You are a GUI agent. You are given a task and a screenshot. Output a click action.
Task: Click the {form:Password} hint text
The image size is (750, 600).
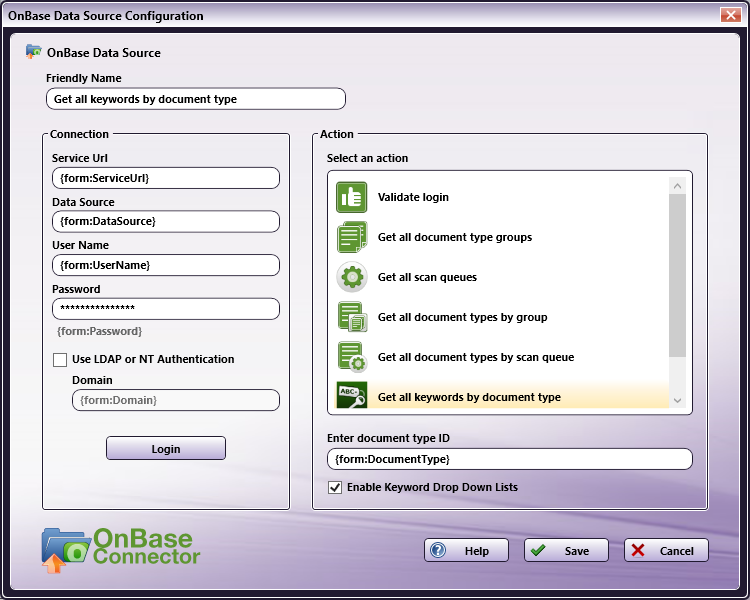tap(99, 331)
